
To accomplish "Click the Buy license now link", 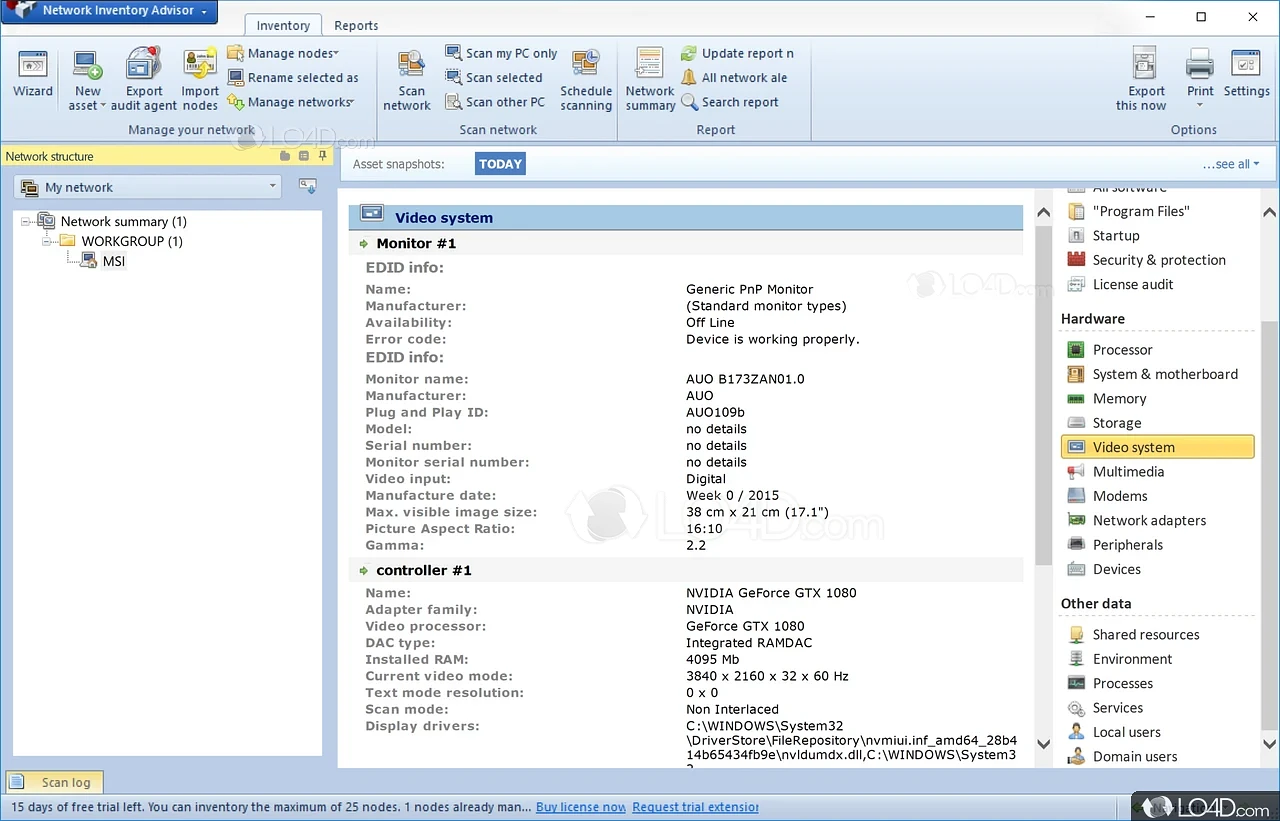I will (581, 807).
